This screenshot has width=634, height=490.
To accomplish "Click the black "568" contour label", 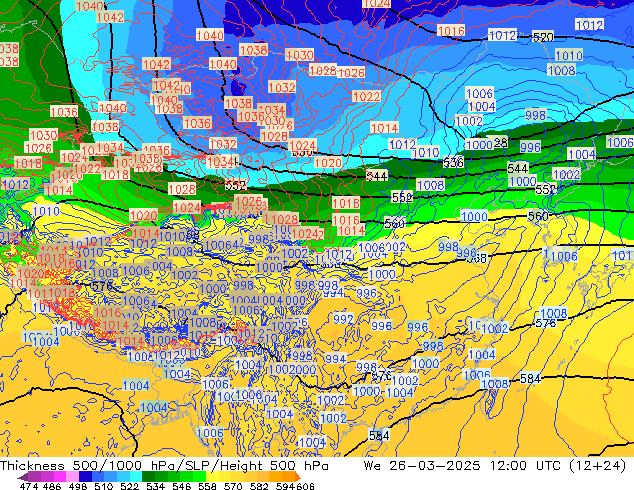I will tap(477, 258).
